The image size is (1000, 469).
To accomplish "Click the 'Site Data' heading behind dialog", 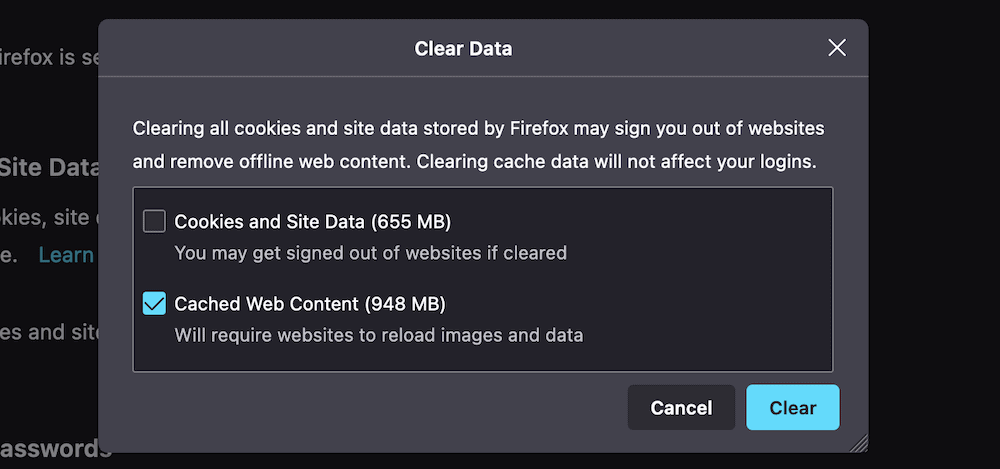I will coord(49,167).
